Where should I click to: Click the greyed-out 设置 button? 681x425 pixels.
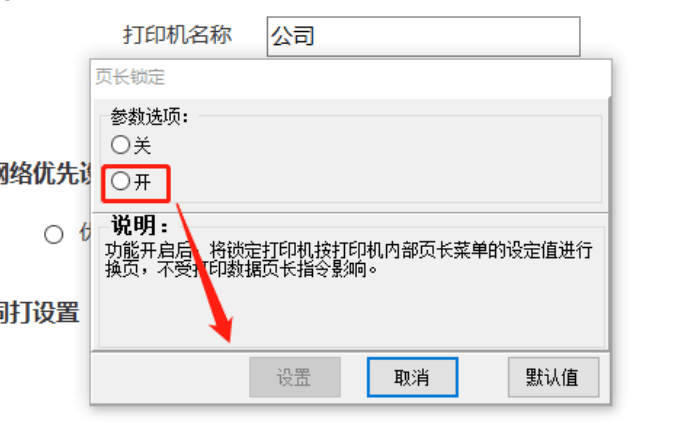point(294,377)
